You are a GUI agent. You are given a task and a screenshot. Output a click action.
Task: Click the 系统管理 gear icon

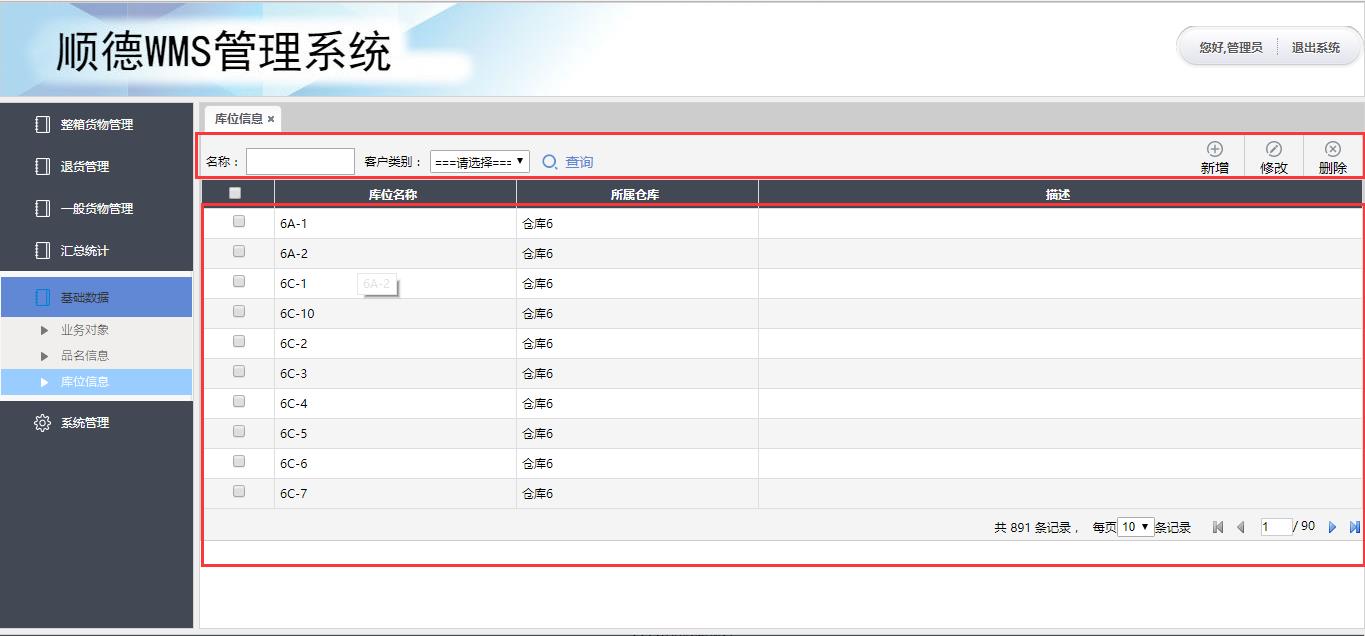[x=42, y=423]
